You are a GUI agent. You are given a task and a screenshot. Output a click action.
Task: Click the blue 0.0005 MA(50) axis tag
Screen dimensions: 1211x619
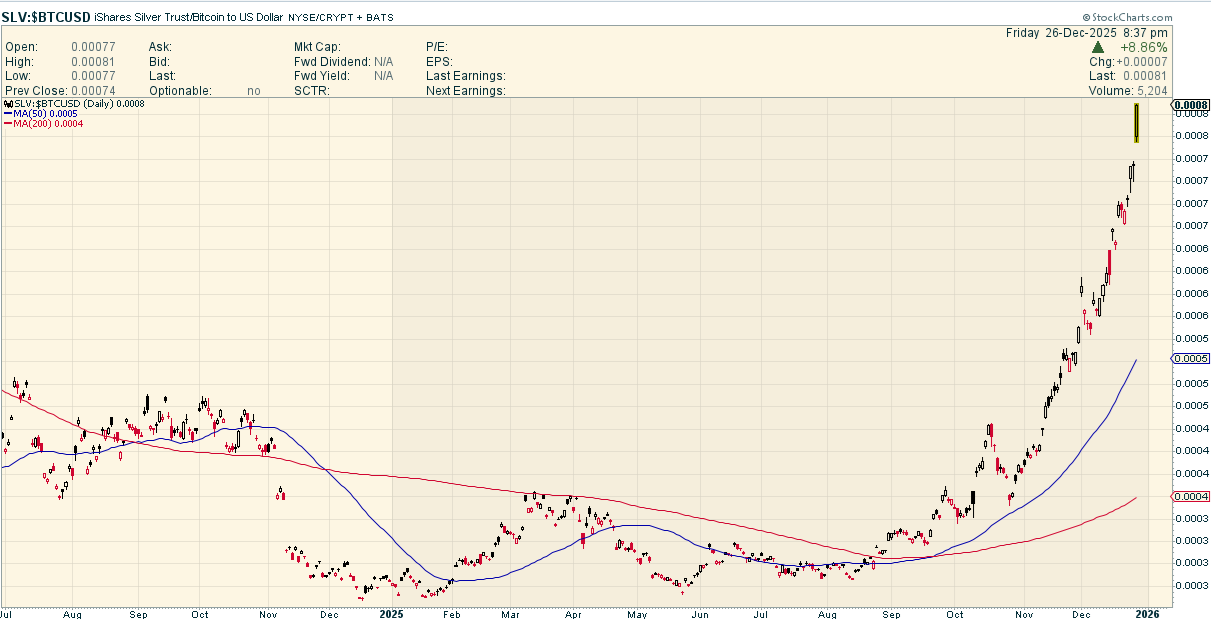[1190, 359]
